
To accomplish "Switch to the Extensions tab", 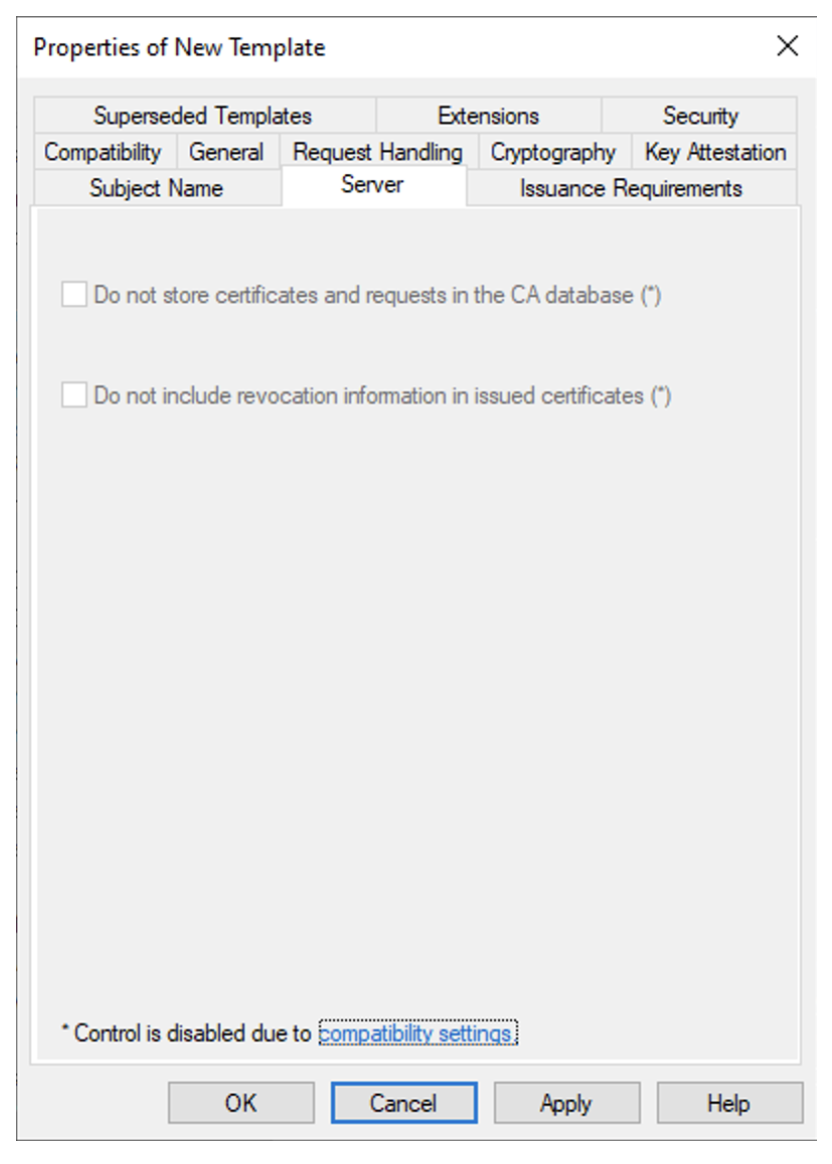I will tap(488, 116).
